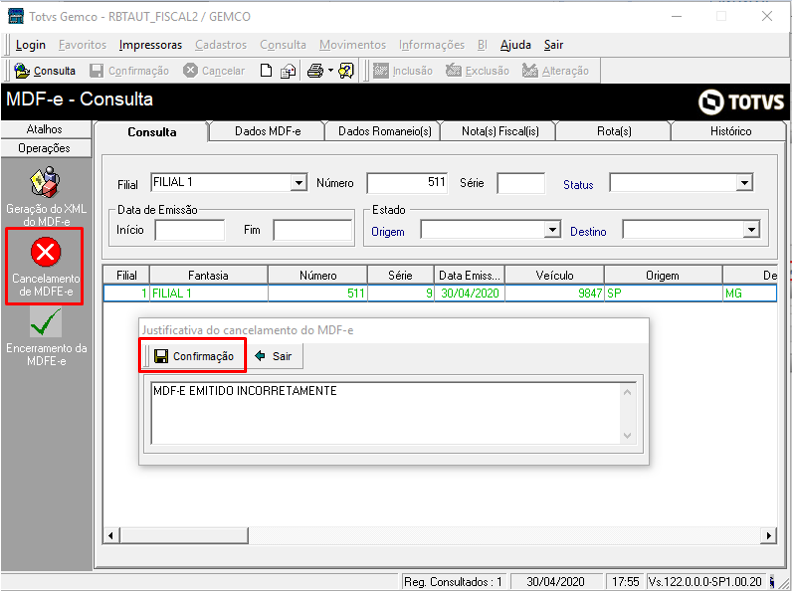Click the lock document toolbar icon

point(288,71)
